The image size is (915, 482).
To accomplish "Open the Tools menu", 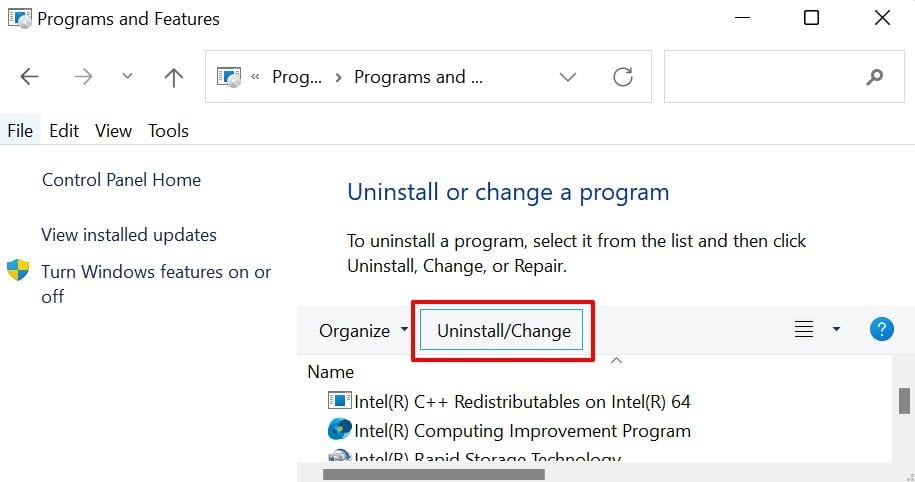I will tap(168, 131).
